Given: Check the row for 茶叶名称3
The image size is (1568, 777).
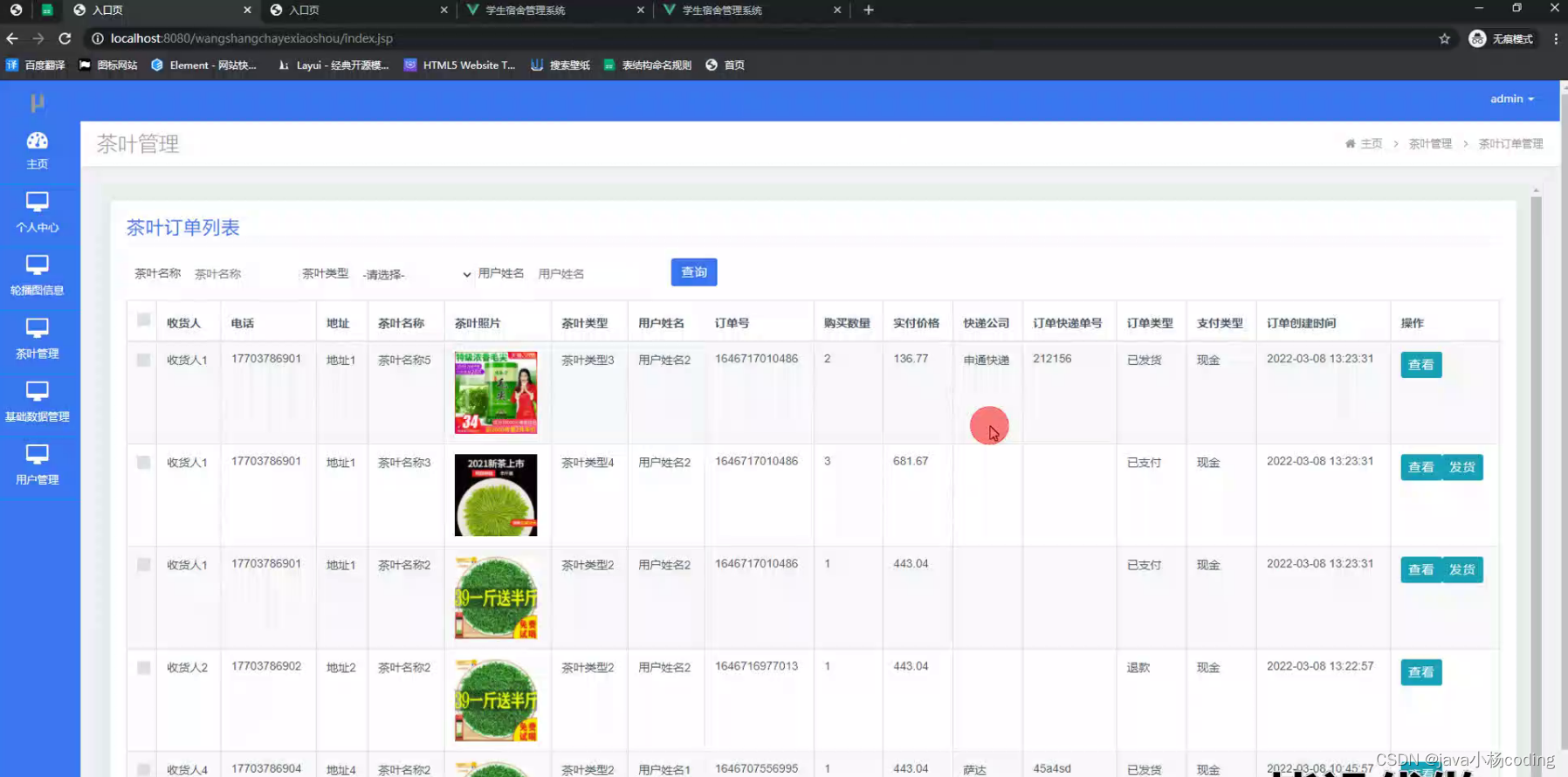Looking at the screenshot, I should [x=143, y=462].
